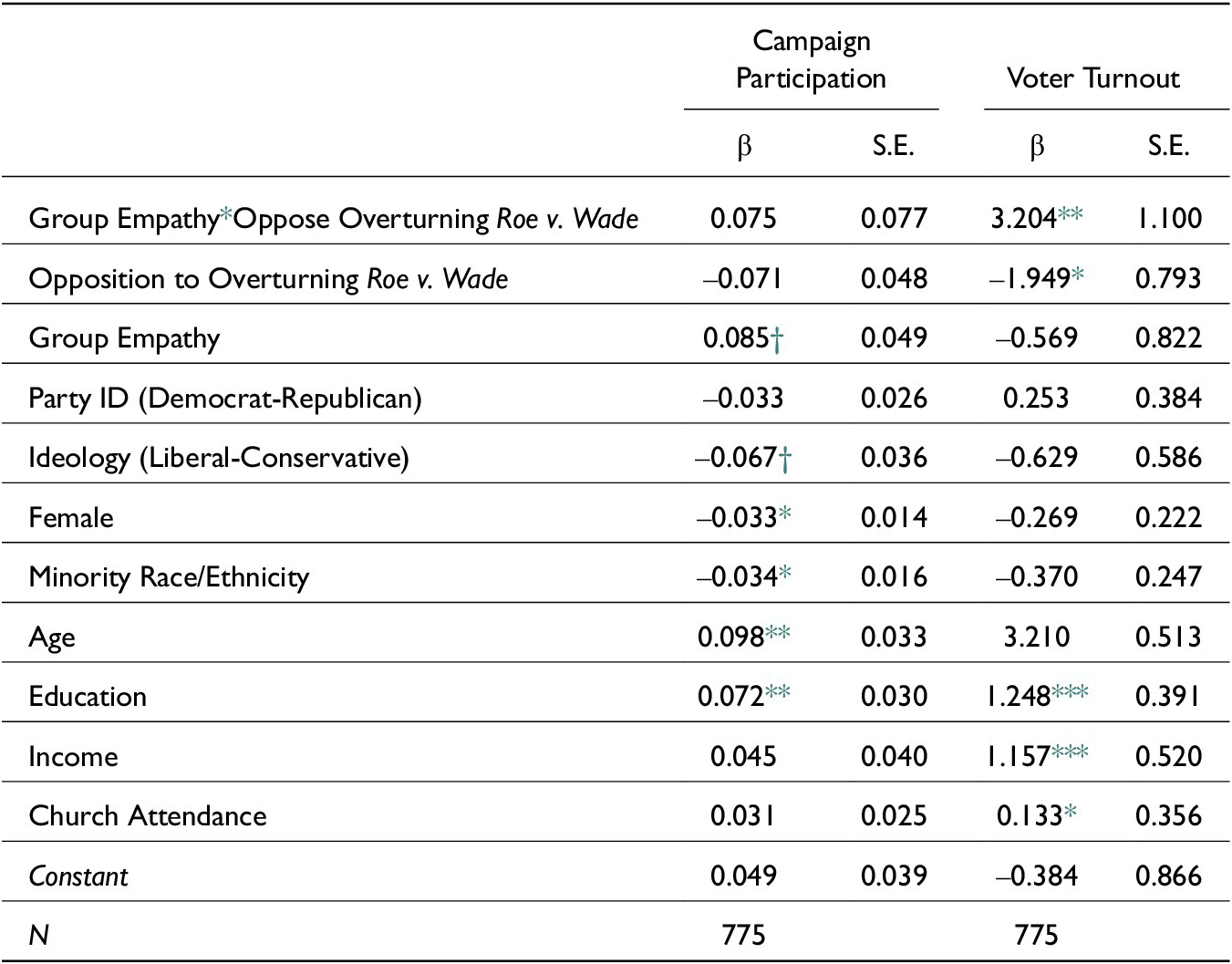Click the Ideology (Liberal-Conservative) row label
The height and width of the screenshot is (964, 1232).
[219, 458]
